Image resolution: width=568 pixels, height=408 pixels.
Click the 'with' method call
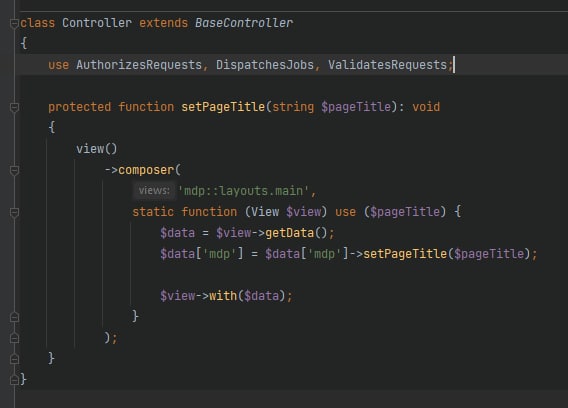pos(223,296)
